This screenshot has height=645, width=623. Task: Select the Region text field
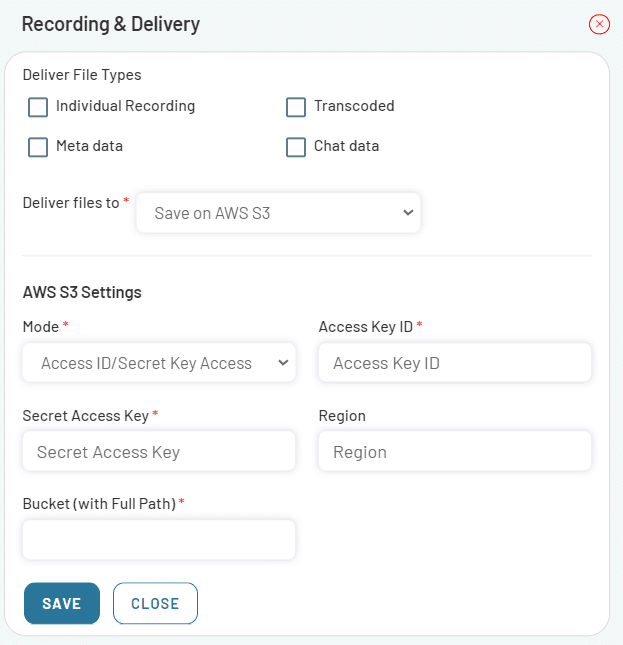tap(455, 451)
